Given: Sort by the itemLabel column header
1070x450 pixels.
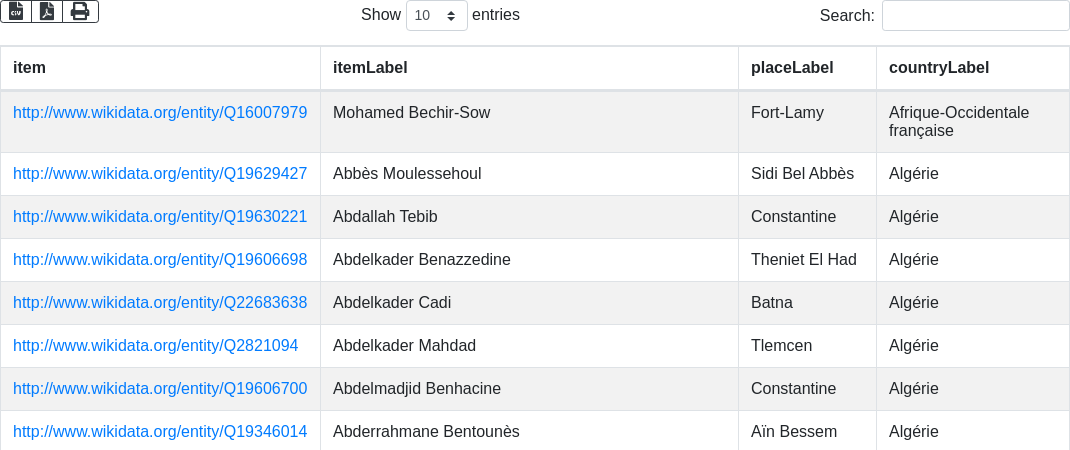Looking at the screenshot, I should (530, 68).
